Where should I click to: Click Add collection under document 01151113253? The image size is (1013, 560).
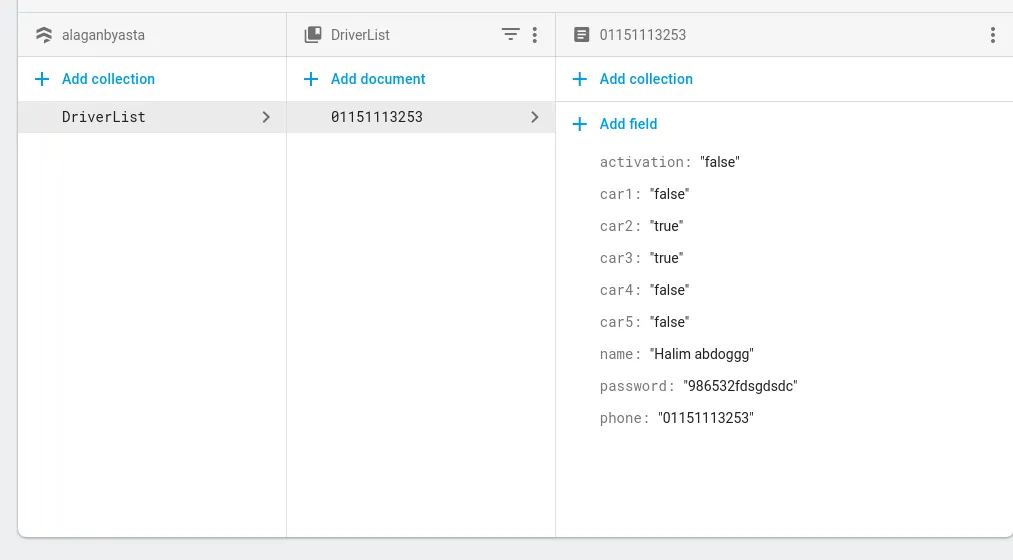click(x=645, y=79)
